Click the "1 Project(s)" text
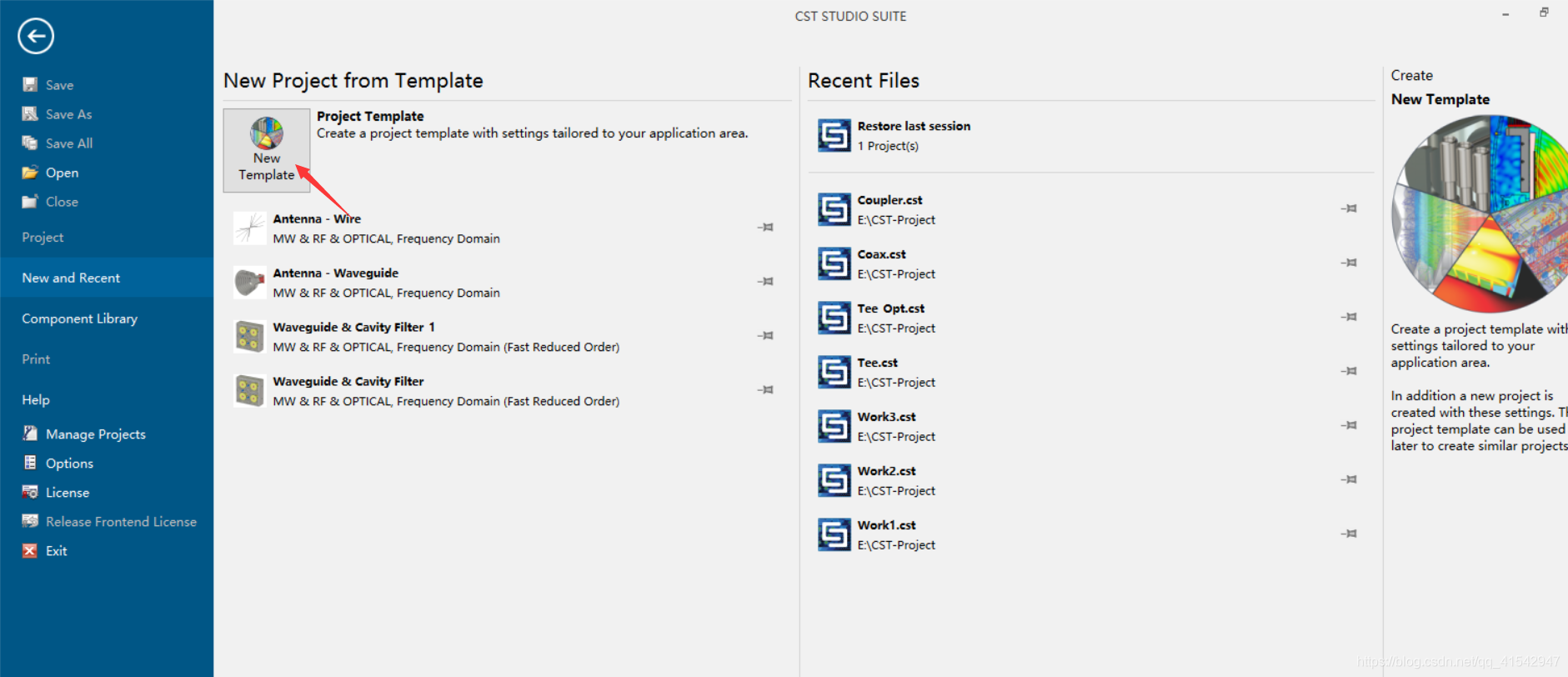 [888, 146]
